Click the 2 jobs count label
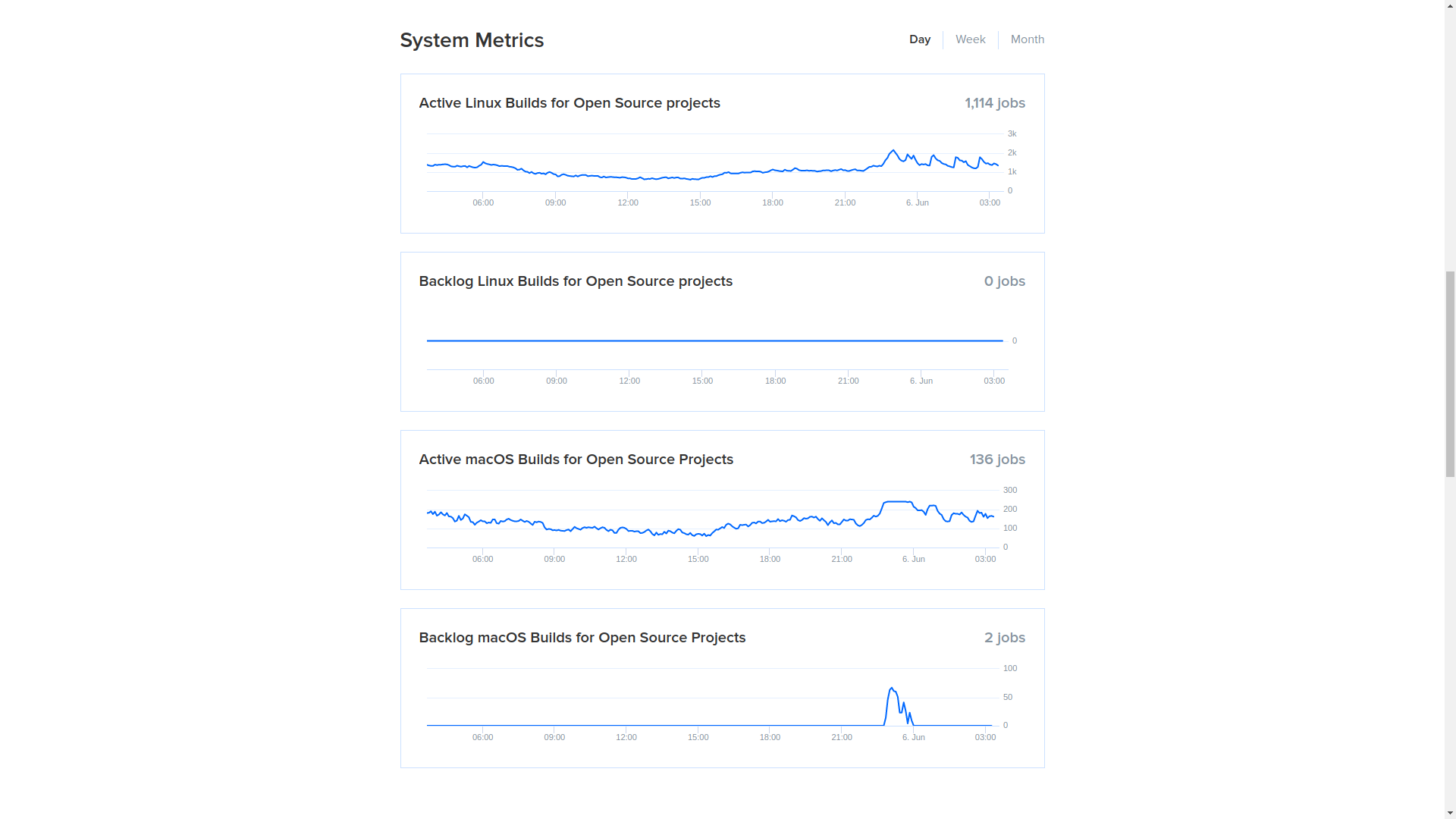1456x819 pixels. 1004,638
